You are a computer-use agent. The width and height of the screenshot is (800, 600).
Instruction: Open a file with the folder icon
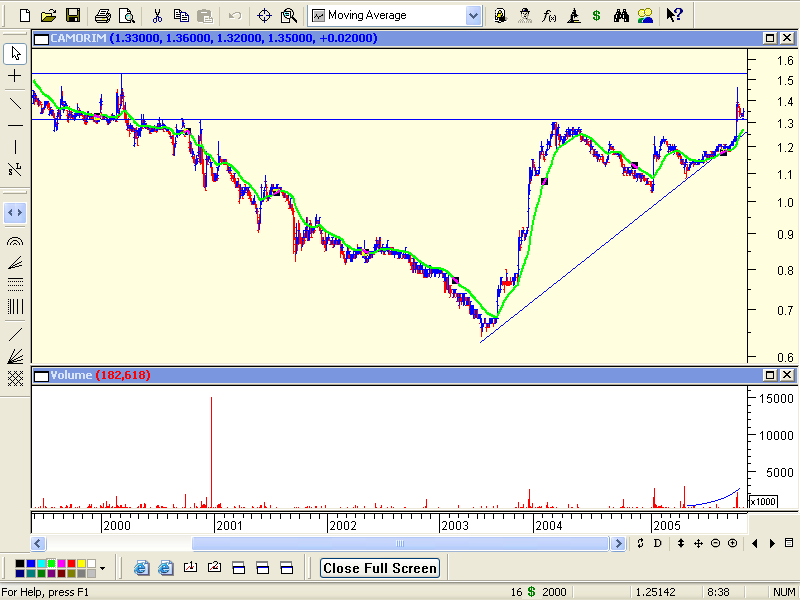pyautogui.click(x=48, y=16)
